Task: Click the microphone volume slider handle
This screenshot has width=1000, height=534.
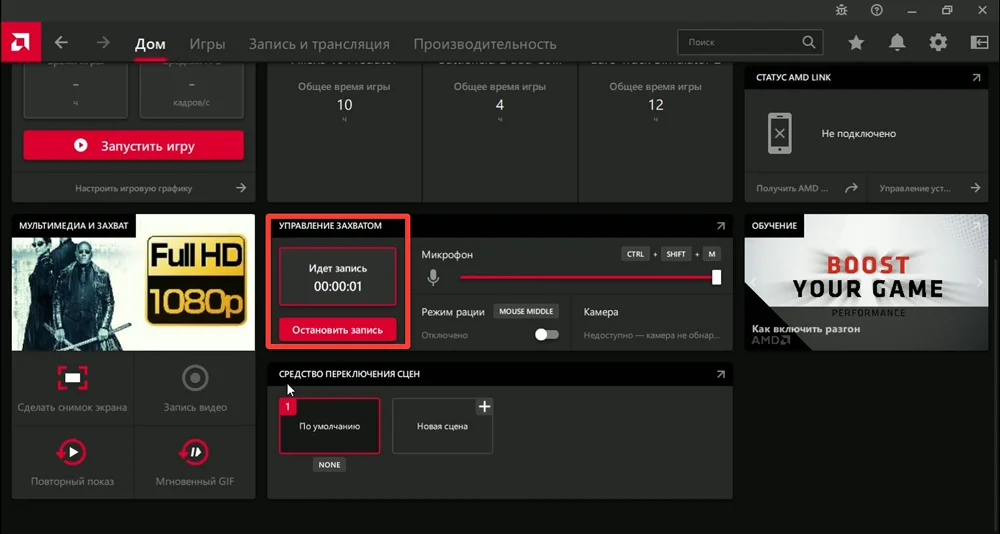Action: coord(716,278)
